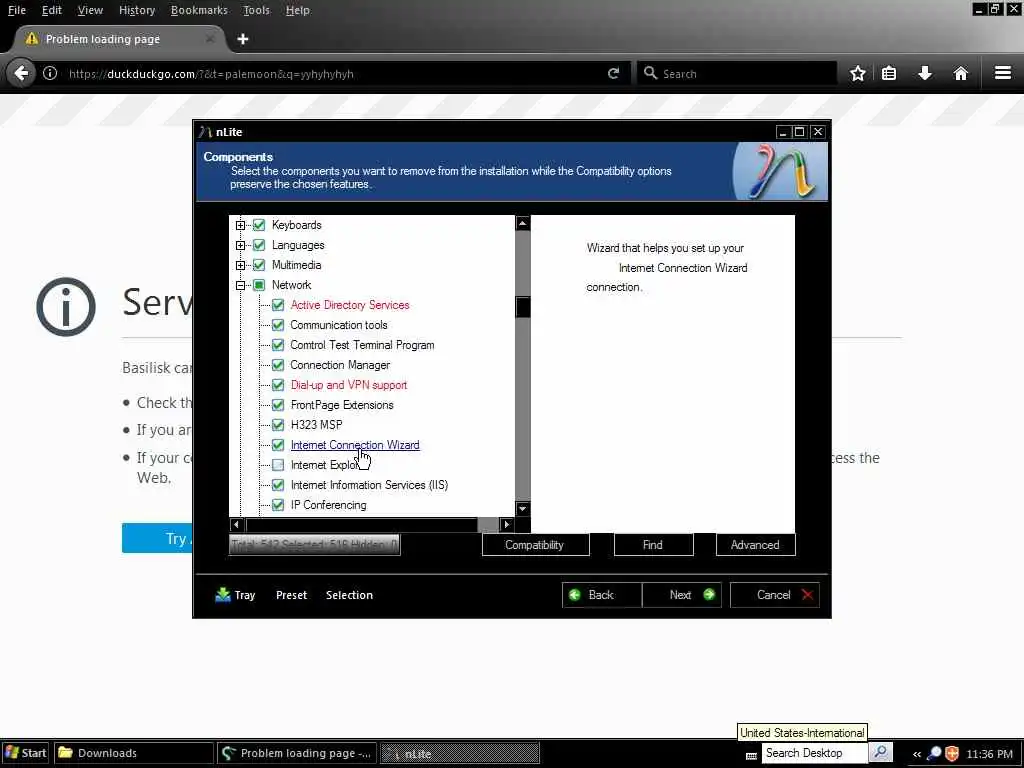Open a new tab with the plus icon
Viewport: 1024px width, 768px height.
click(243, 39)
